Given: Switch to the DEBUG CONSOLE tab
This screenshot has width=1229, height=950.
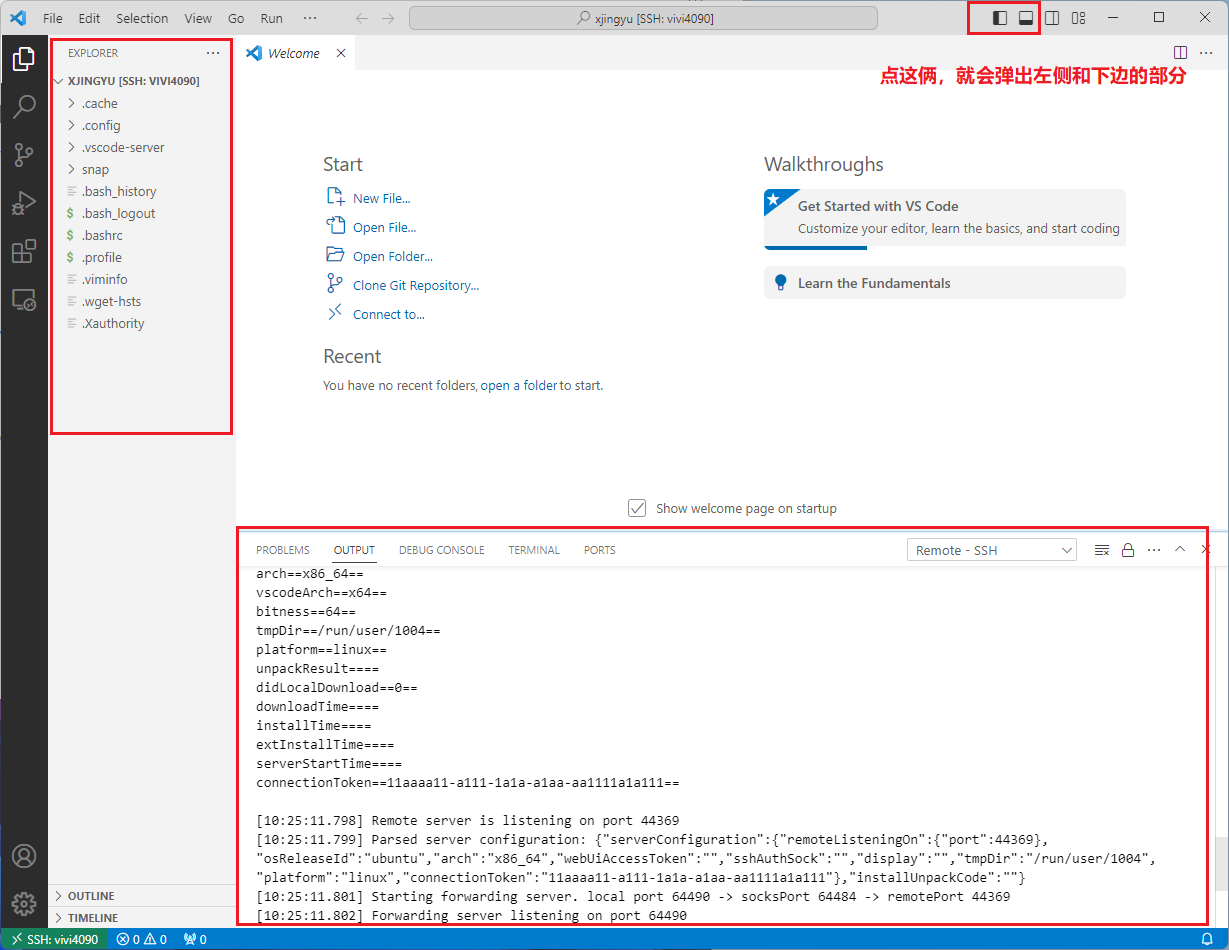Looking at the screenshot, I should point(441,550).
